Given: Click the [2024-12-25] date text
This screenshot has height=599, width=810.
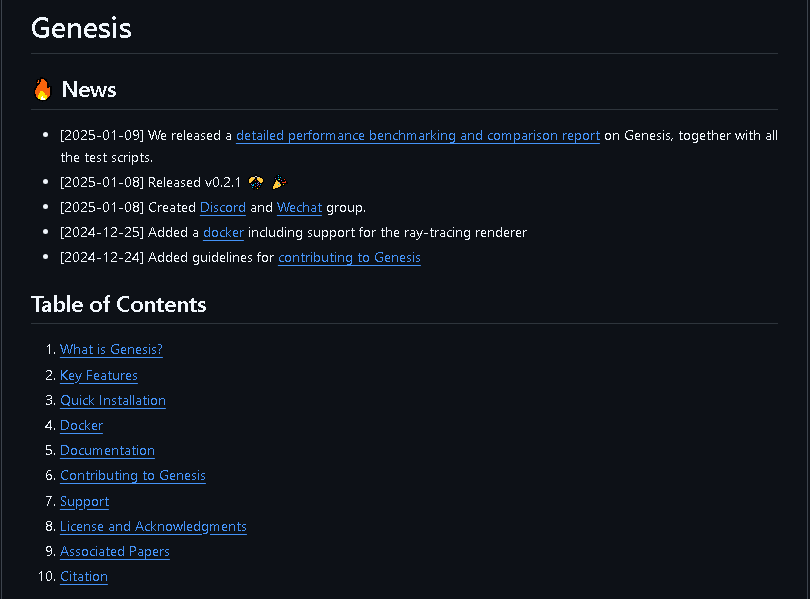Looking at the screenshot, I should pyautogui.click(x=102, y=233).
